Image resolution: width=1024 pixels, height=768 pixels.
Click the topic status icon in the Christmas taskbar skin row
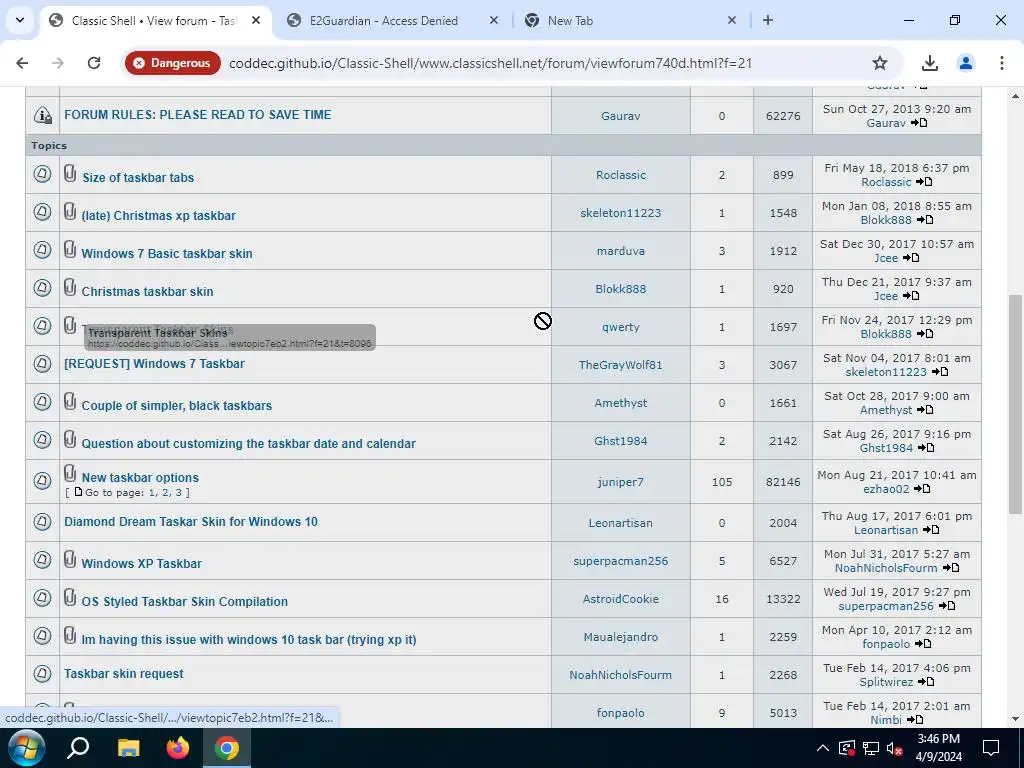click(42, 287)
